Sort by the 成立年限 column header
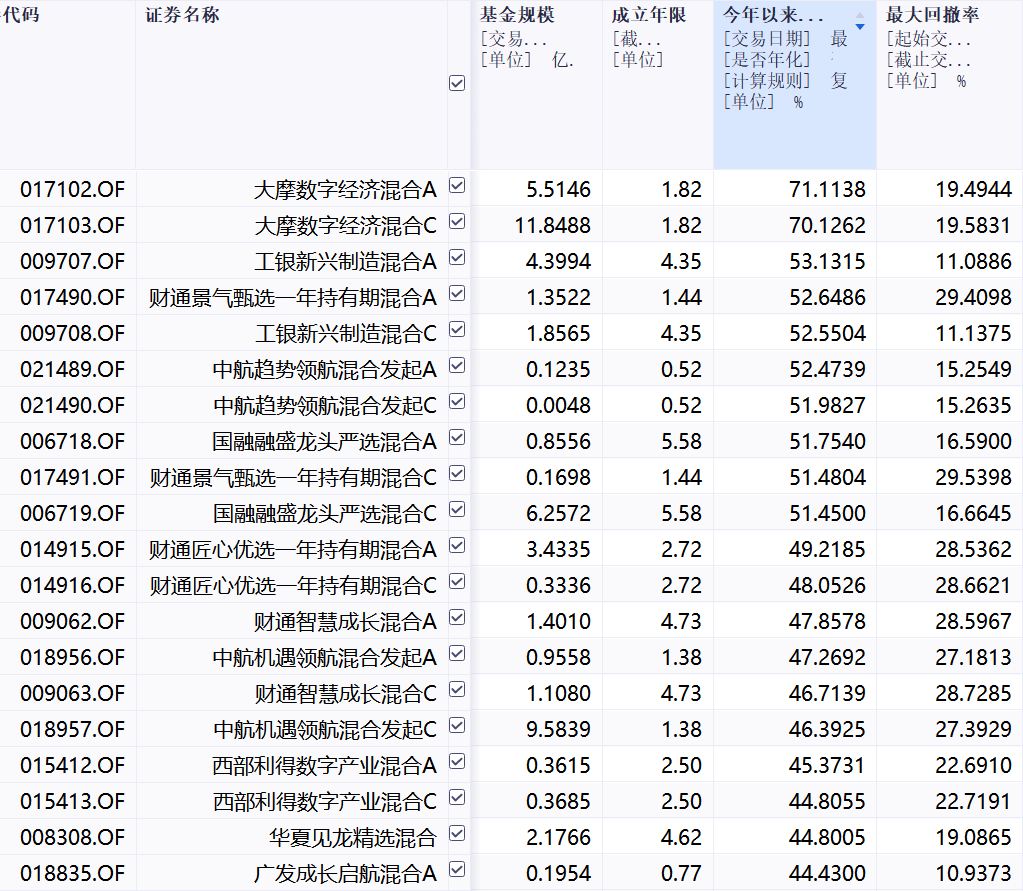 tap(649, 14)
